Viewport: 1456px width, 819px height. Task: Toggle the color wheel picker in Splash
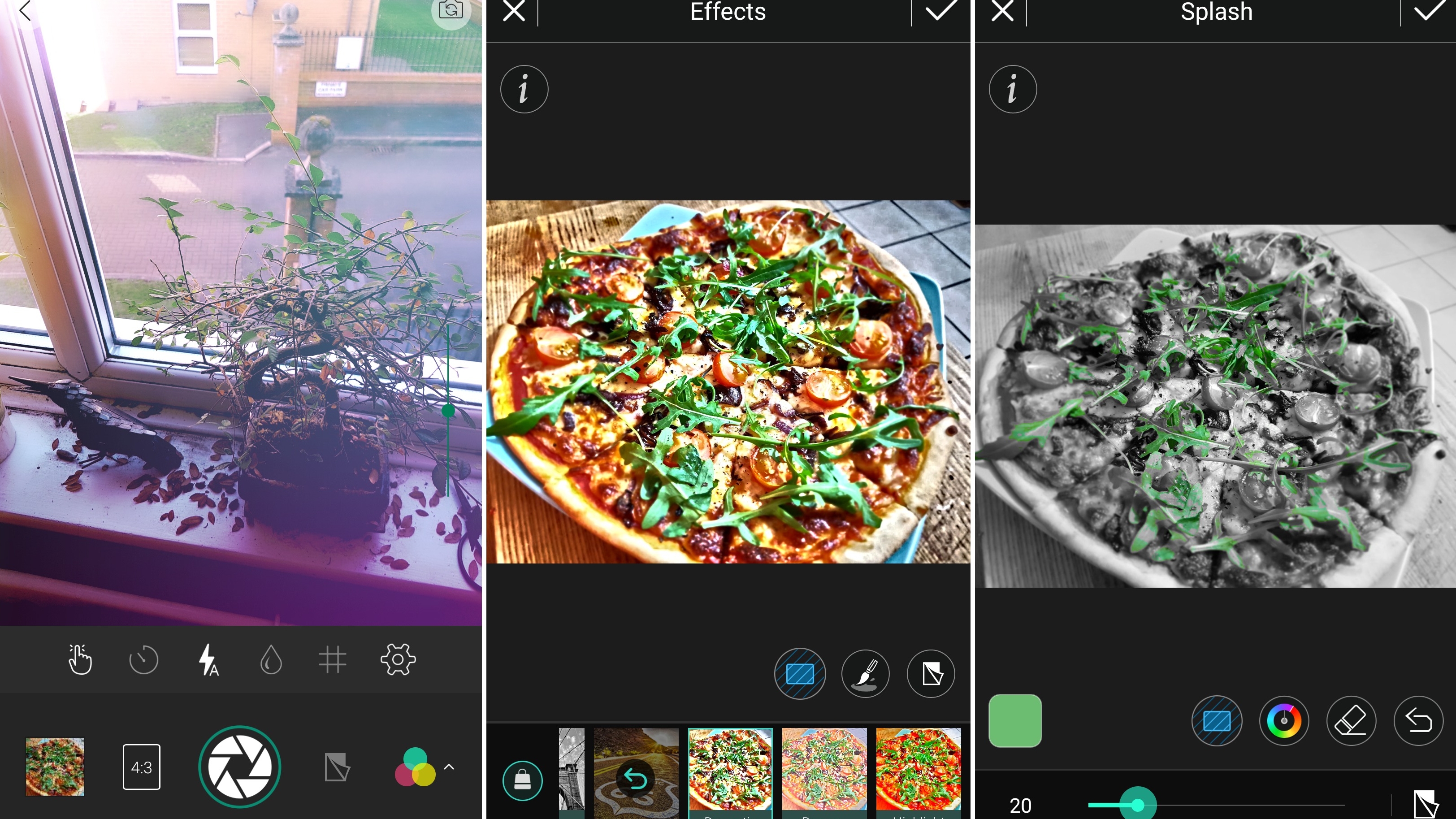(x=1285, y=721)
